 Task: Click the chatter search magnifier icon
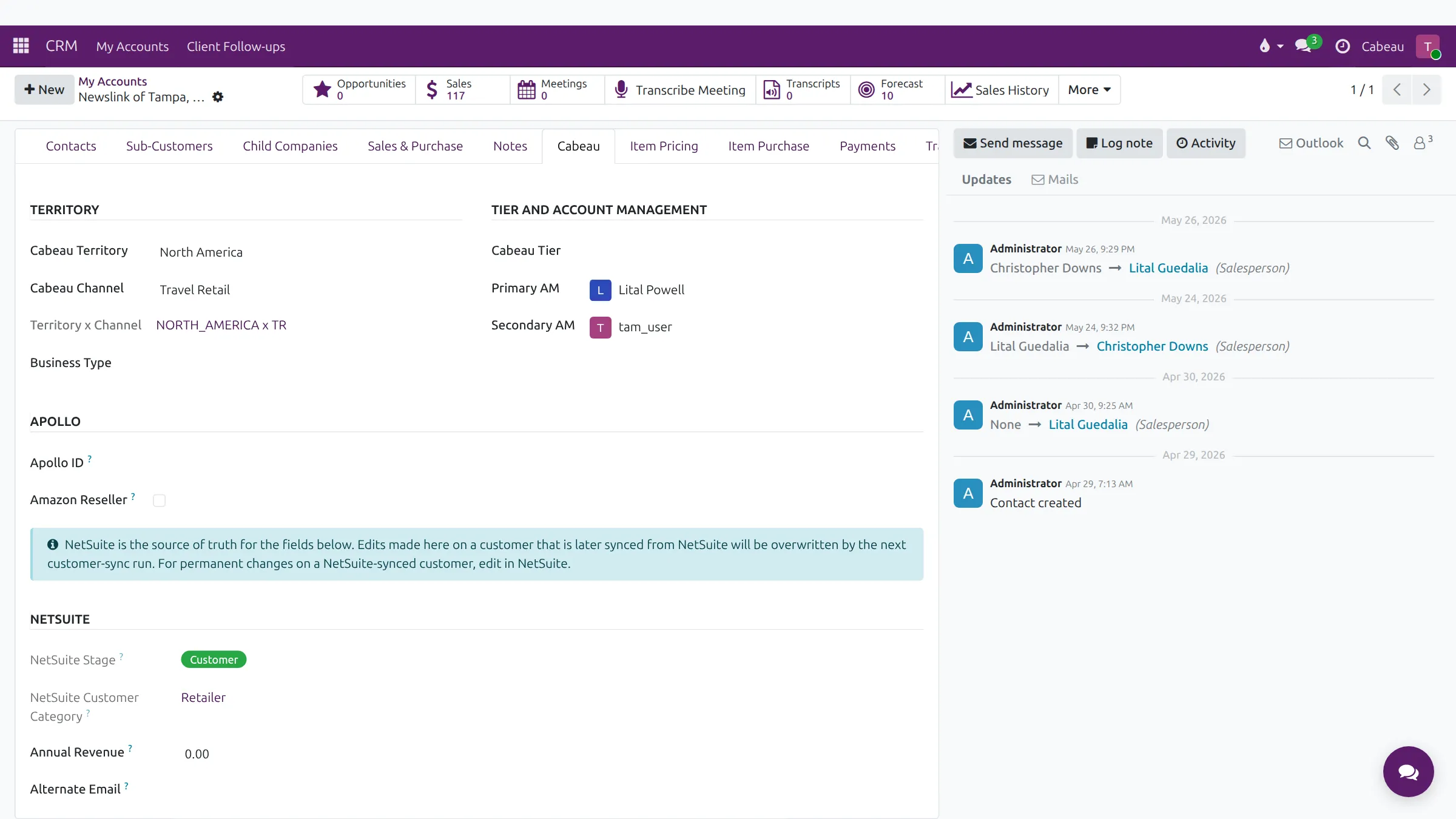pos(1364,143)
